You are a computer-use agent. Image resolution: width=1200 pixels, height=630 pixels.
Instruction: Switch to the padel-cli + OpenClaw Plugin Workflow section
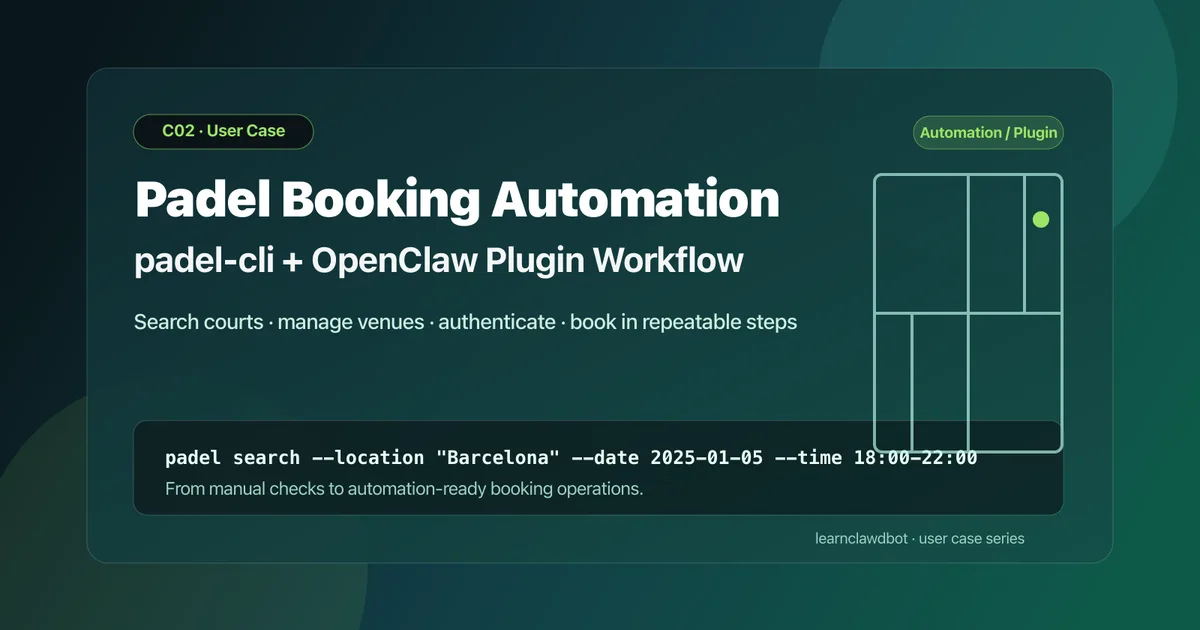click(x=438, y=260)
